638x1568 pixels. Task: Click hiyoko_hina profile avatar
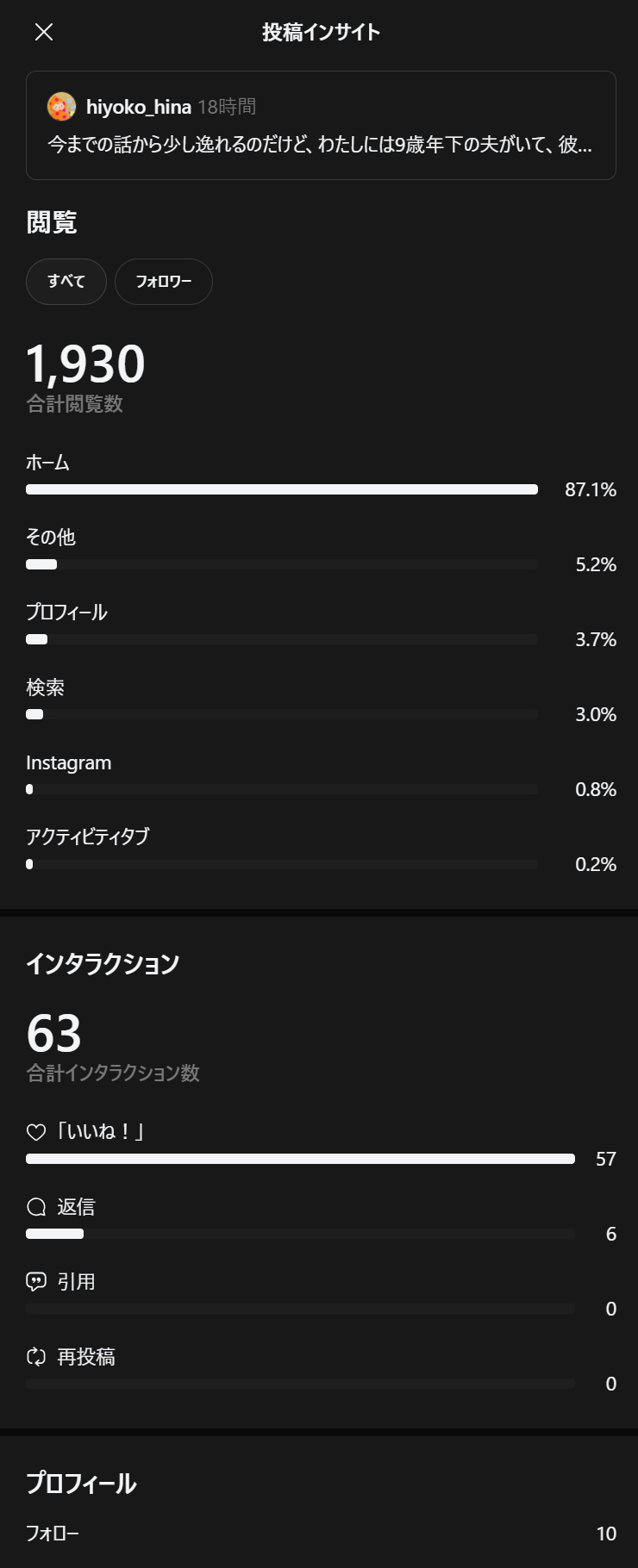[61, 107]
